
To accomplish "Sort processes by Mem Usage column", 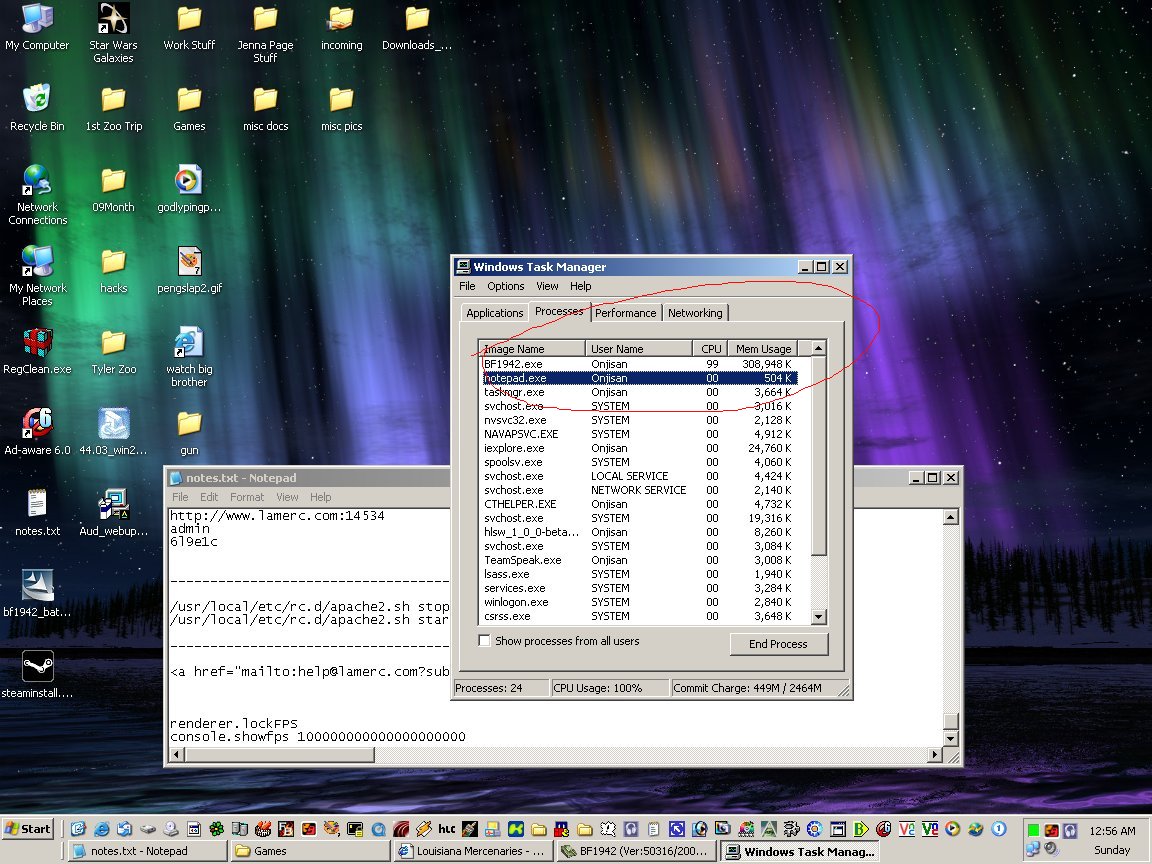I will (x=763, y=349).
